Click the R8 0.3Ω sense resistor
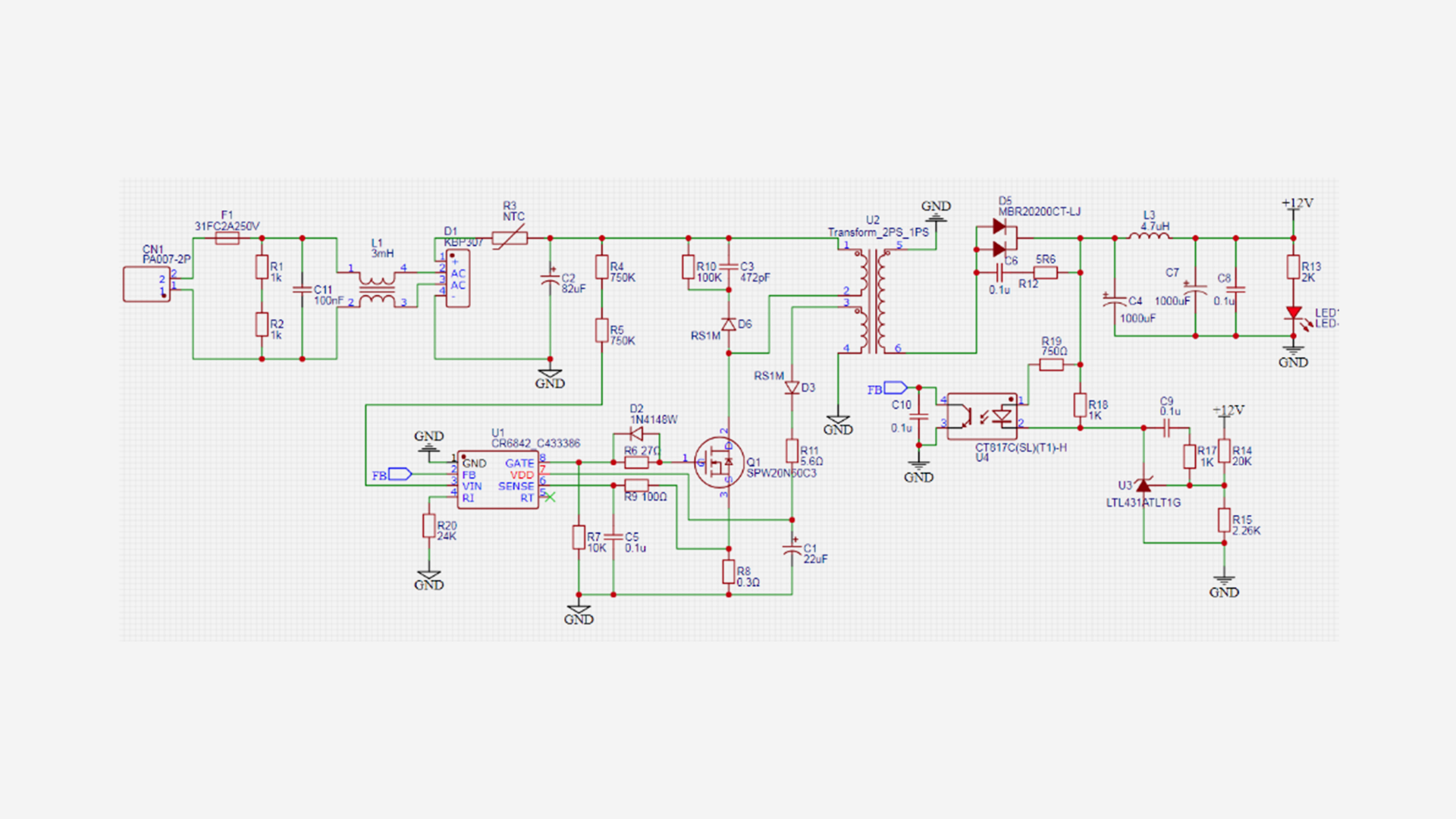1456x819 pixels. pos(728,572)
